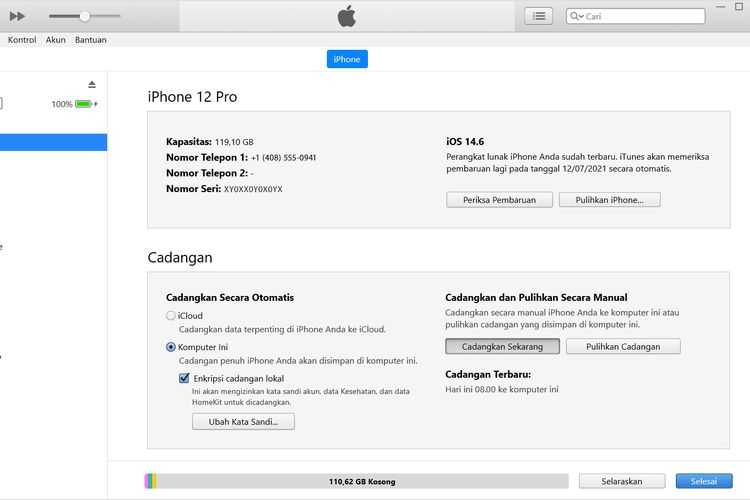Open the Akun menu

click(x=55, y=40)
